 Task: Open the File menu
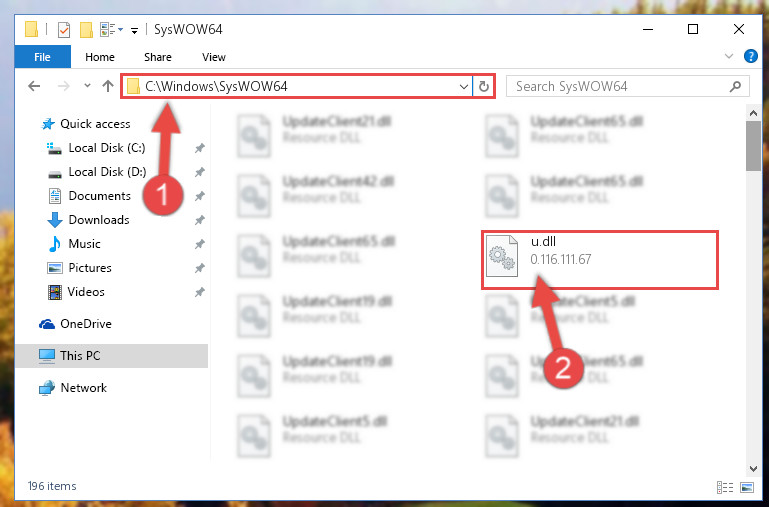point(43,57)
